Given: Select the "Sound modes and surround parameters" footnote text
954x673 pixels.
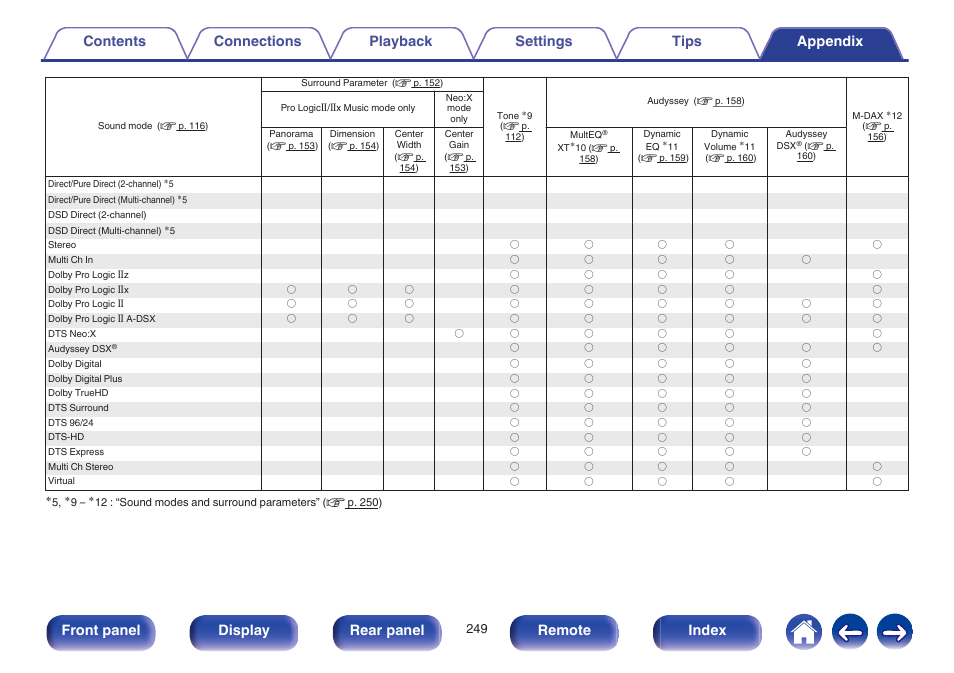Looking at the screenshot, I should click(x=218, y=503).
